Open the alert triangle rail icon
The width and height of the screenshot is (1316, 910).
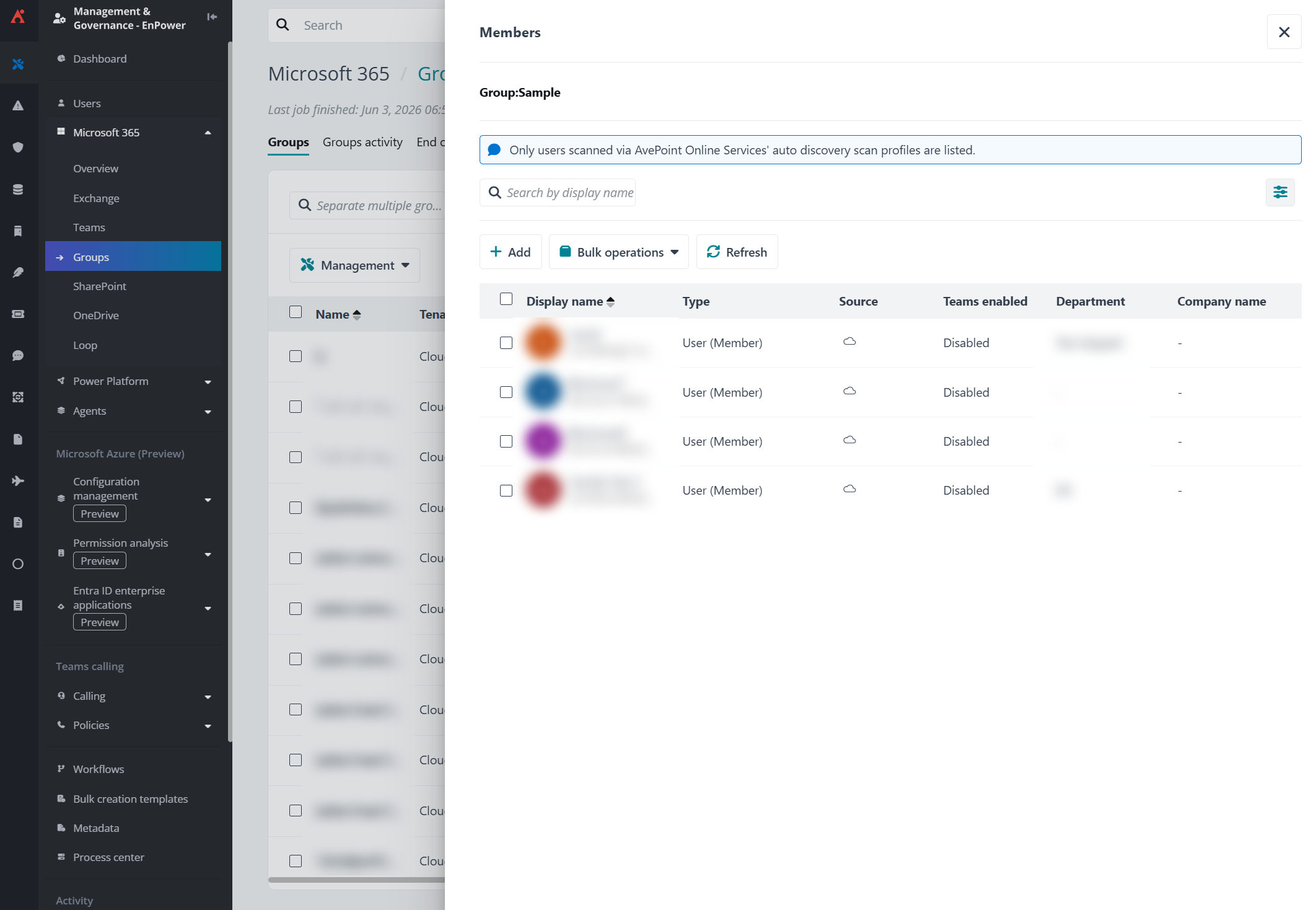pyautogui.click(x=18, y=105)
